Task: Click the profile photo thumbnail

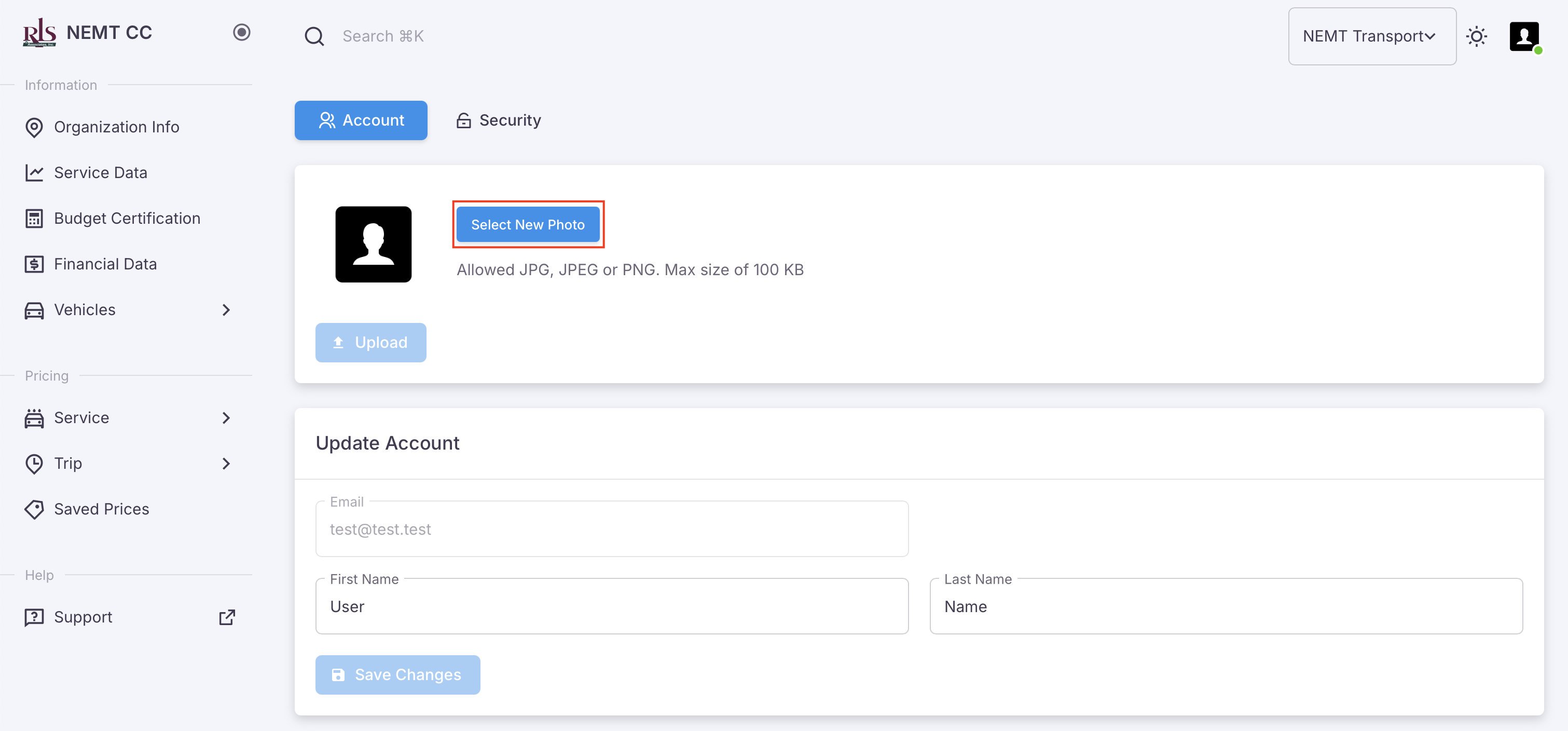Action: click(373, 243)
